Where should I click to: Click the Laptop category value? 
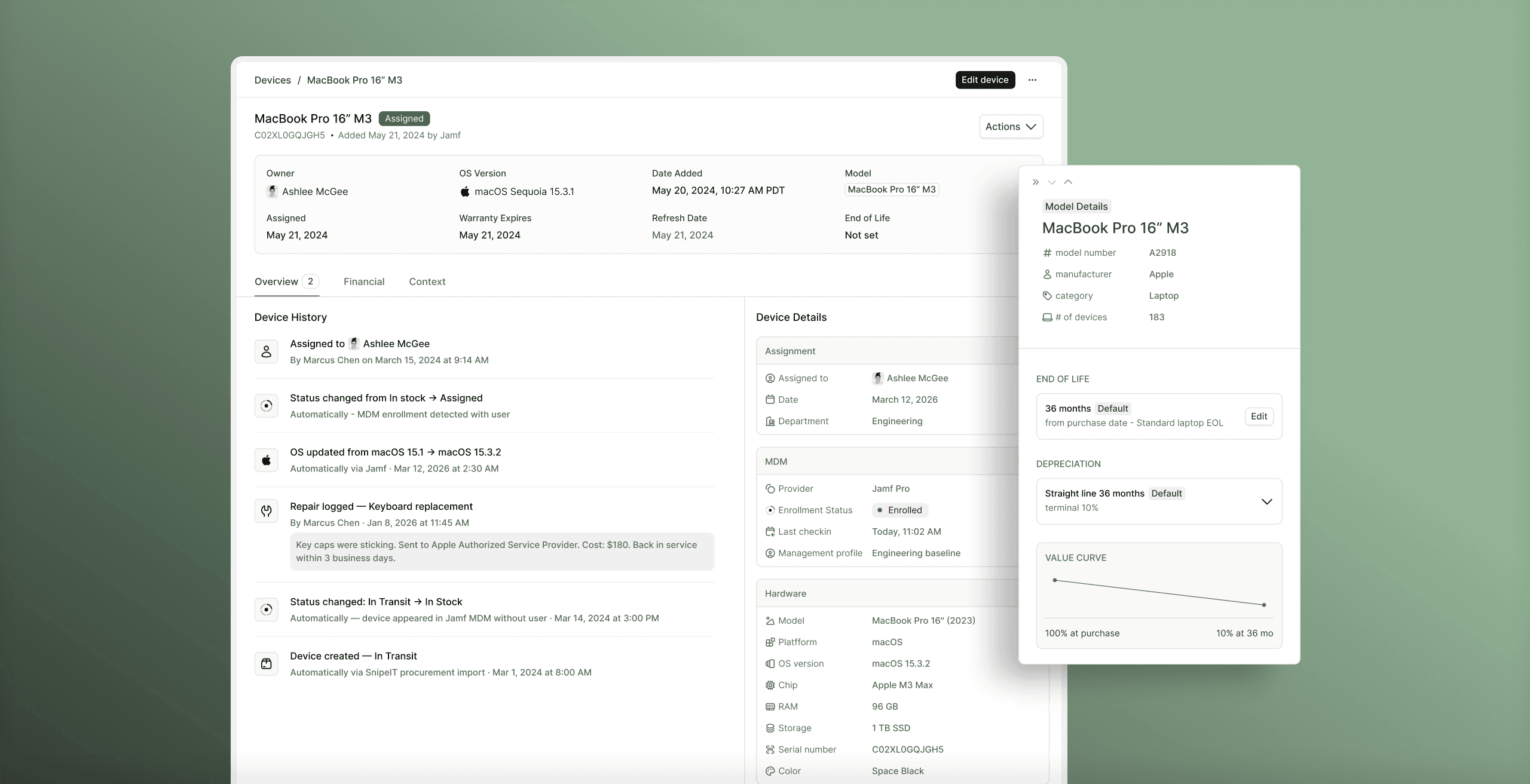pyautogui.click(x=1164, y=296)
